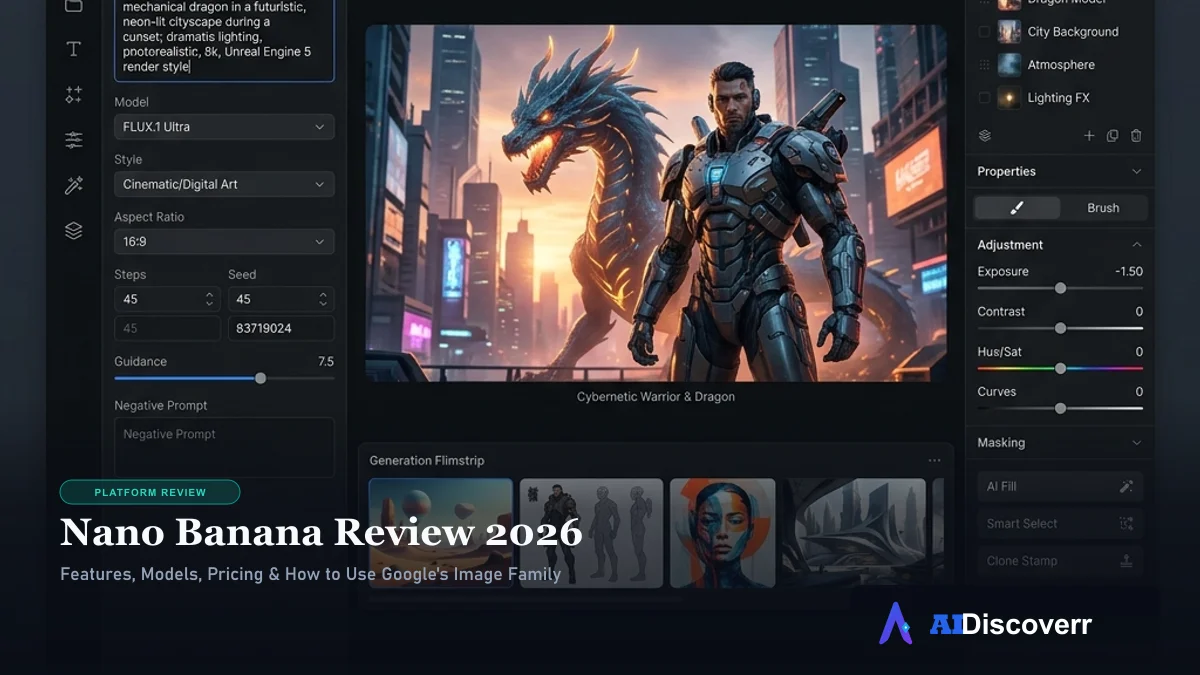Click the Exposure value -1.50
Screen dimensions: 1200x675
coord(1129,272)
